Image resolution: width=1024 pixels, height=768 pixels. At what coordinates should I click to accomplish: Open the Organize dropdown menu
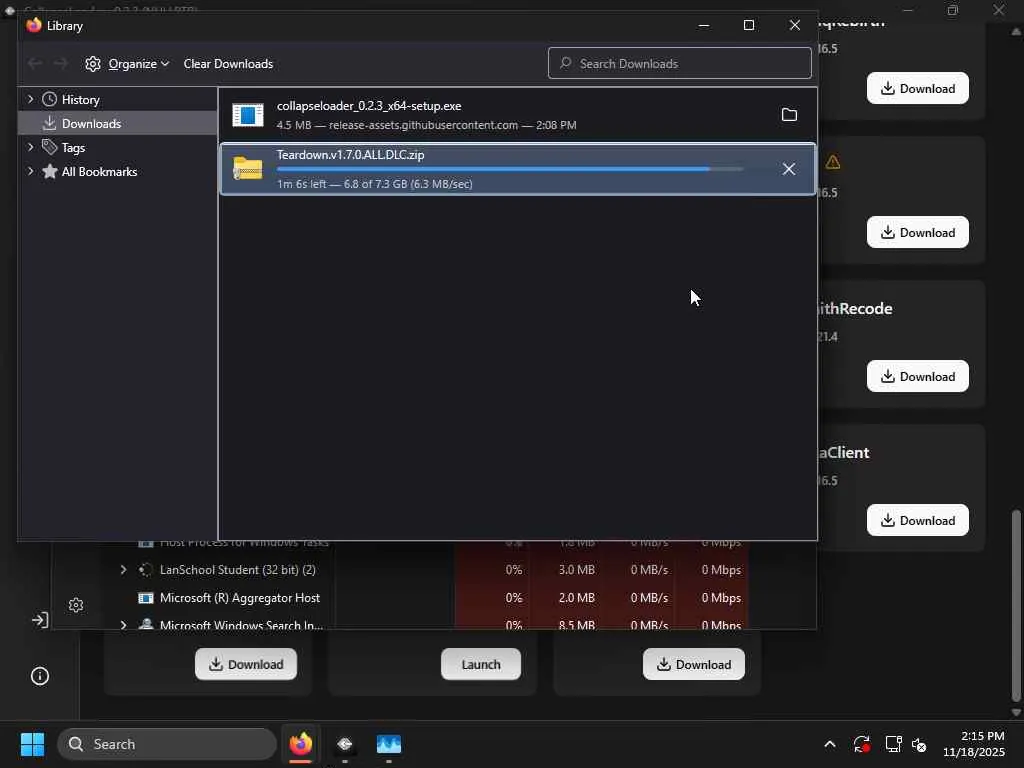pyautogui.click(x=138, y=63)
